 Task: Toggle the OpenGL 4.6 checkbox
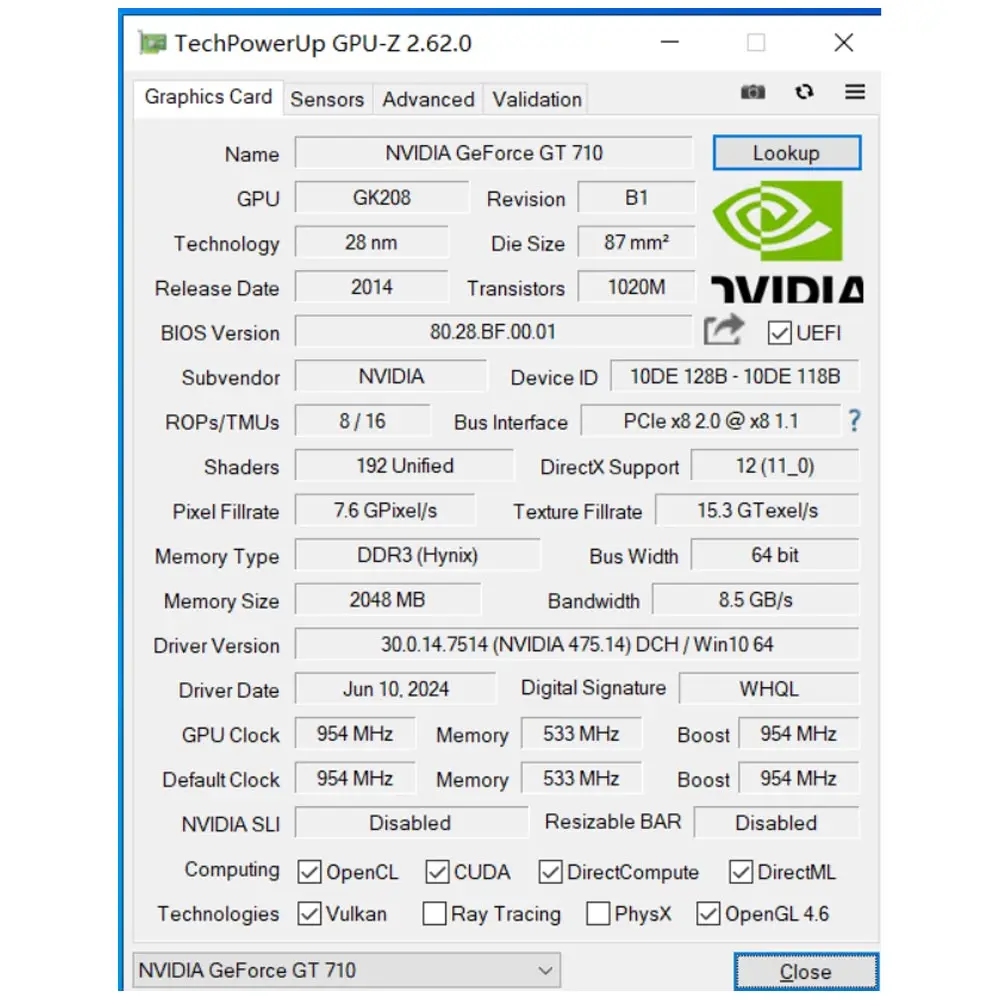click(708, 913)
